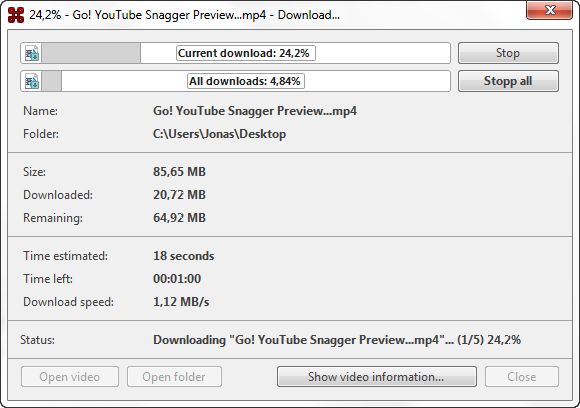This screenshot has width=580, height=408.
Task: Click the All downloads progress bar
Action: click(x=246, y=81)
